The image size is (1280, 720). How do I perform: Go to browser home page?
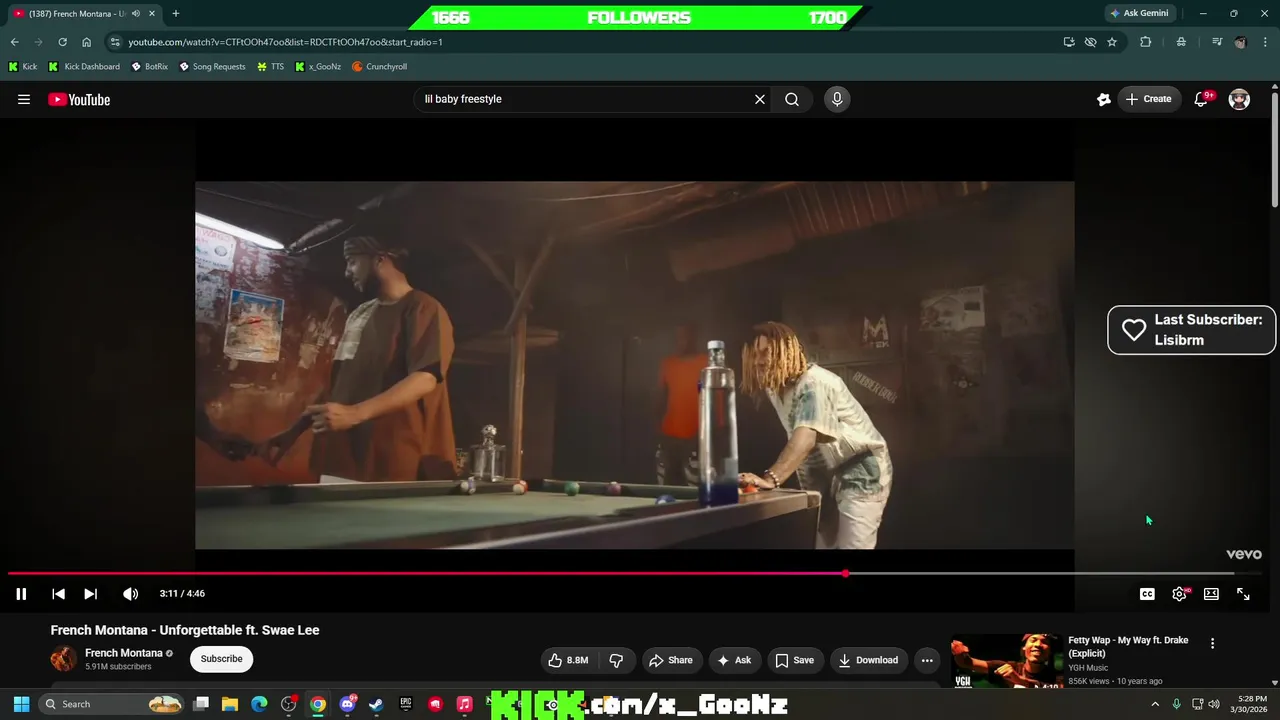tap(86, 42)
